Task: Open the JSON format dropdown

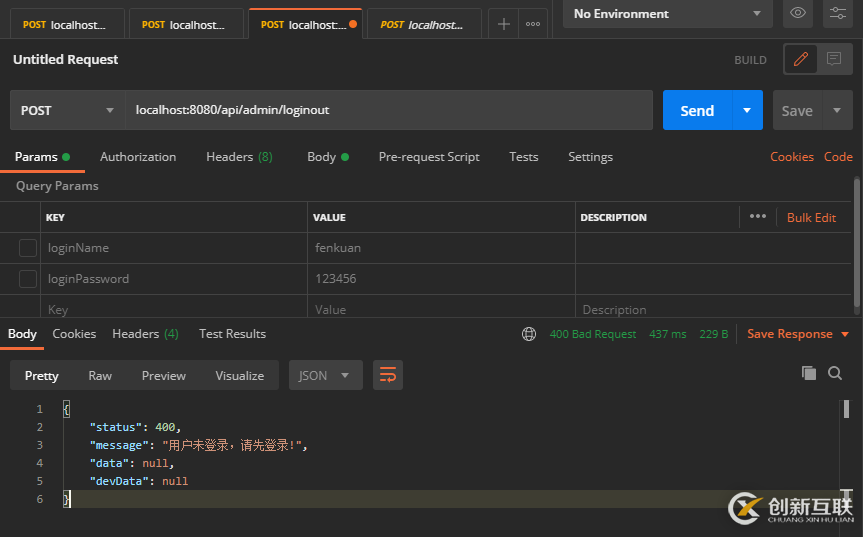Action: (325, 375)
